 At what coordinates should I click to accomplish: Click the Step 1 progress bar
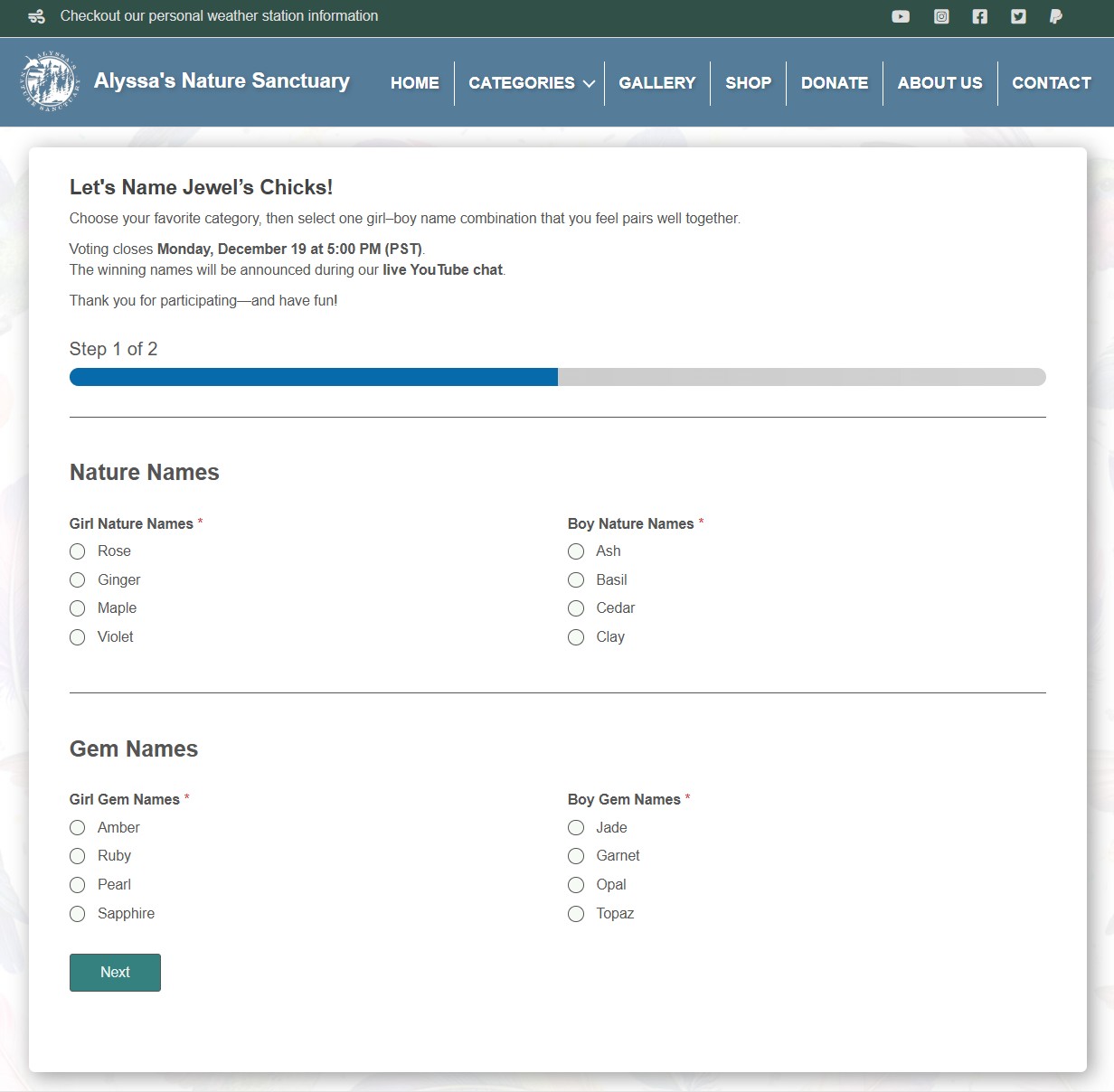[557, 377]
